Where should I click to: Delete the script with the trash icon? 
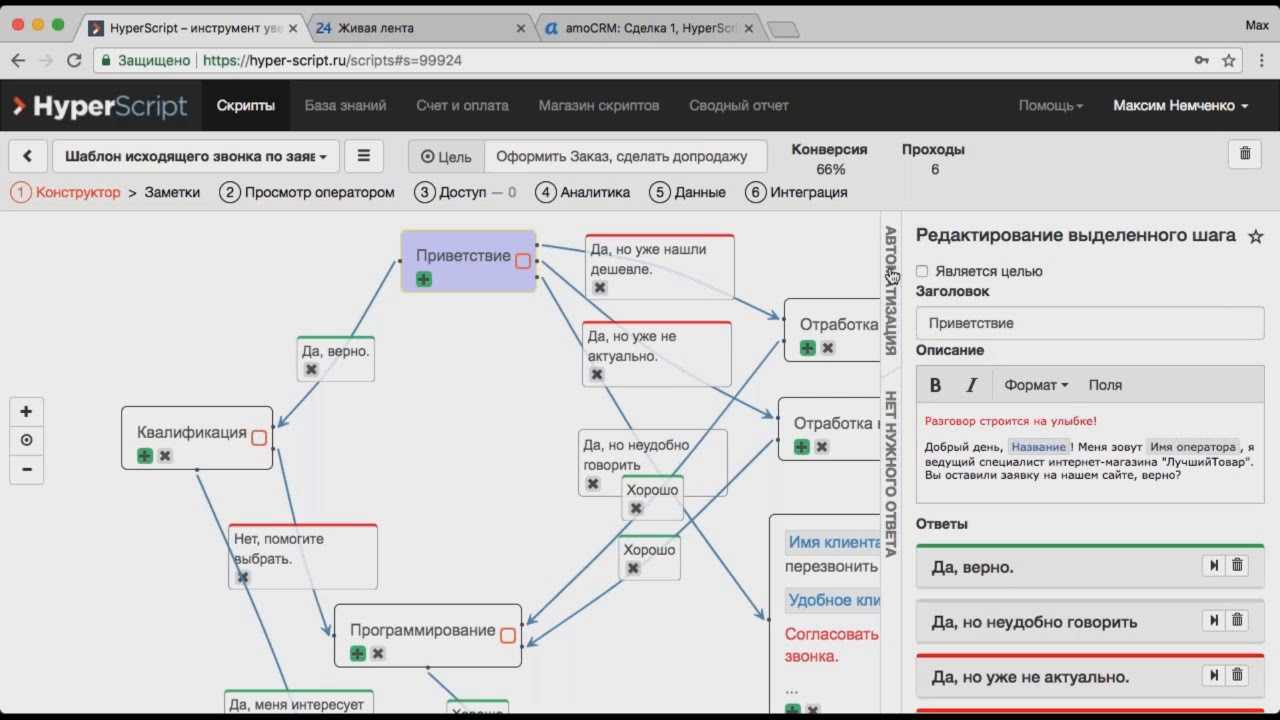click(1245, 153)
